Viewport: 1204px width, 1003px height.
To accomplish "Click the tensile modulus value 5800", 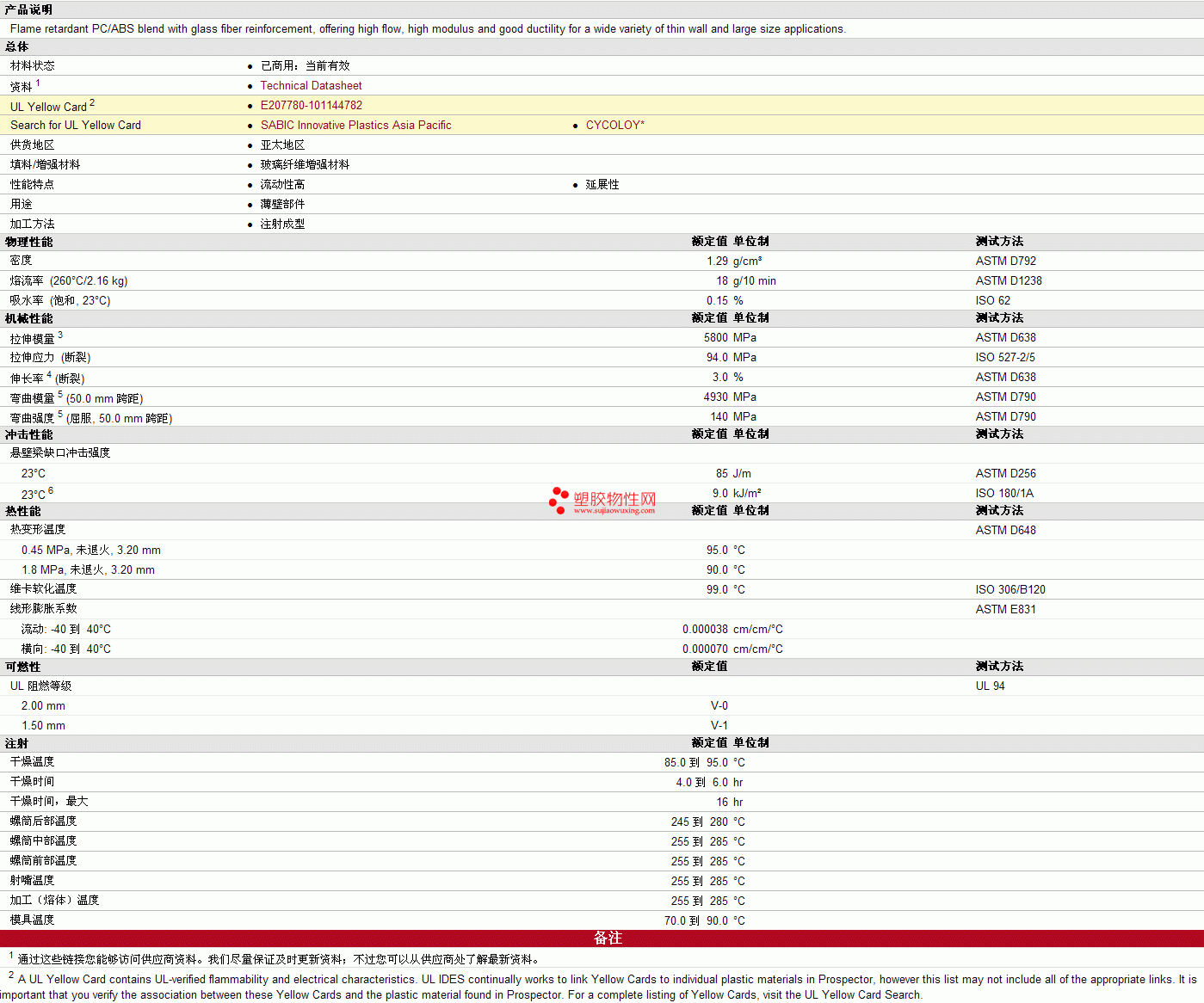I will click(716, 337).
